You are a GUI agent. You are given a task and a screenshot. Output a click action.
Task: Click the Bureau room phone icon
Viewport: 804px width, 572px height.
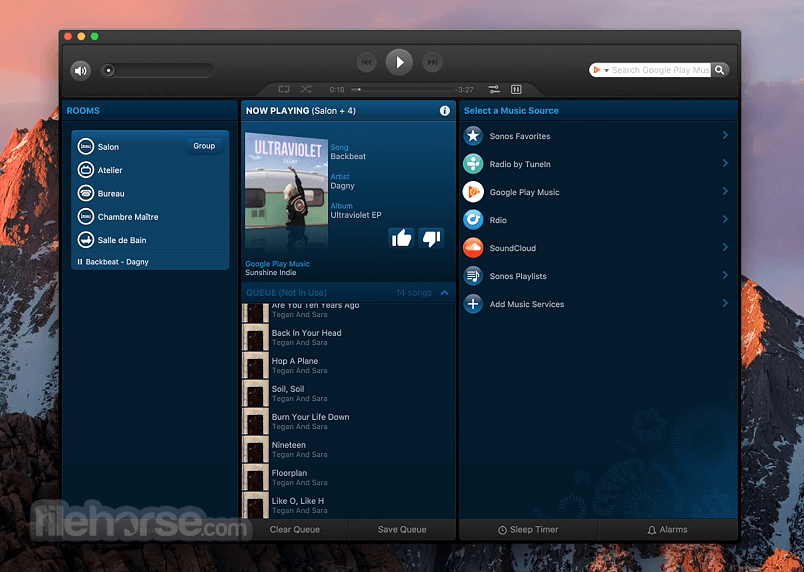(86, 193)
